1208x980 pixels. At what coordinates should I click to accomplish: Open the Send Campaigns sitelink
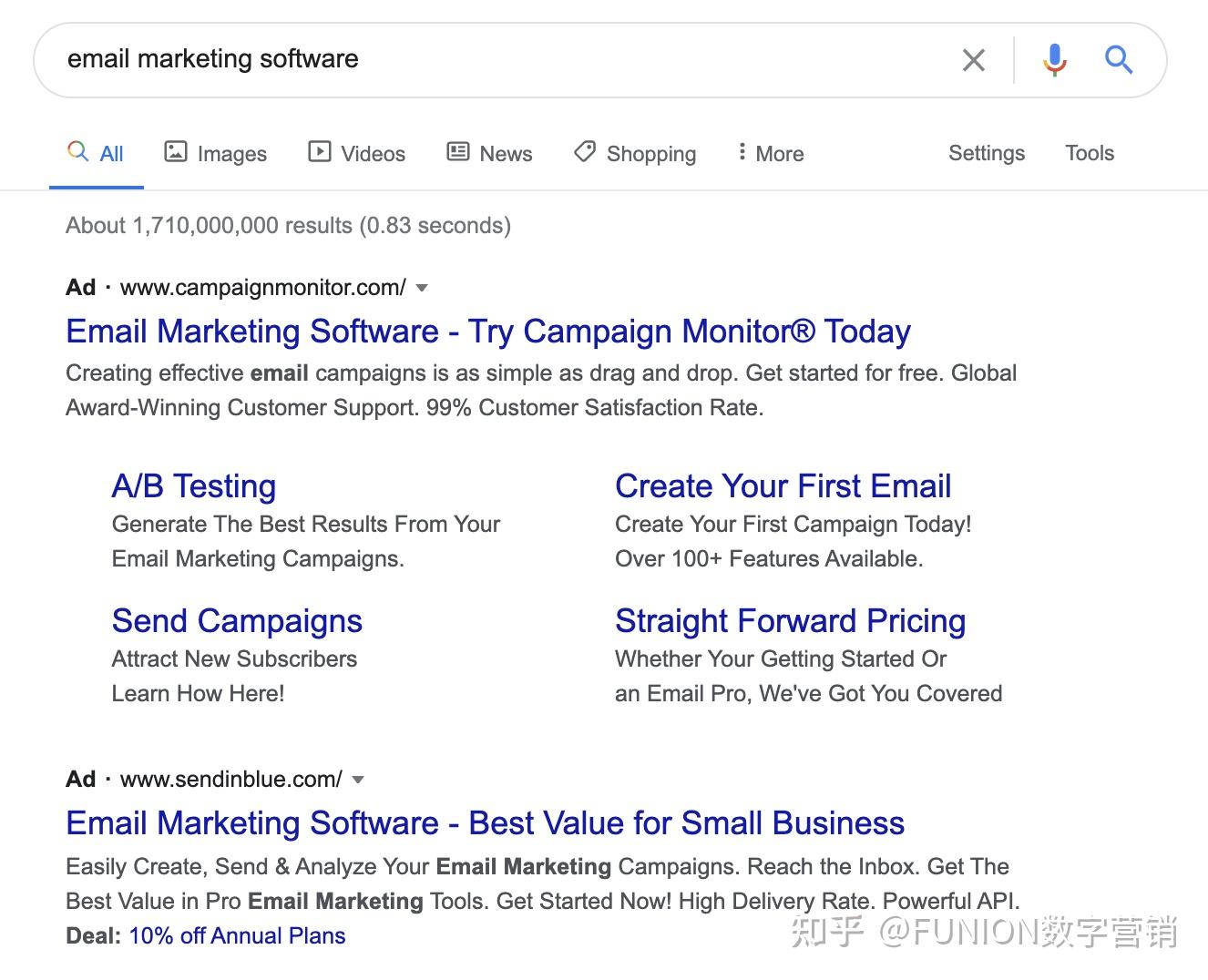pos(237,621)
